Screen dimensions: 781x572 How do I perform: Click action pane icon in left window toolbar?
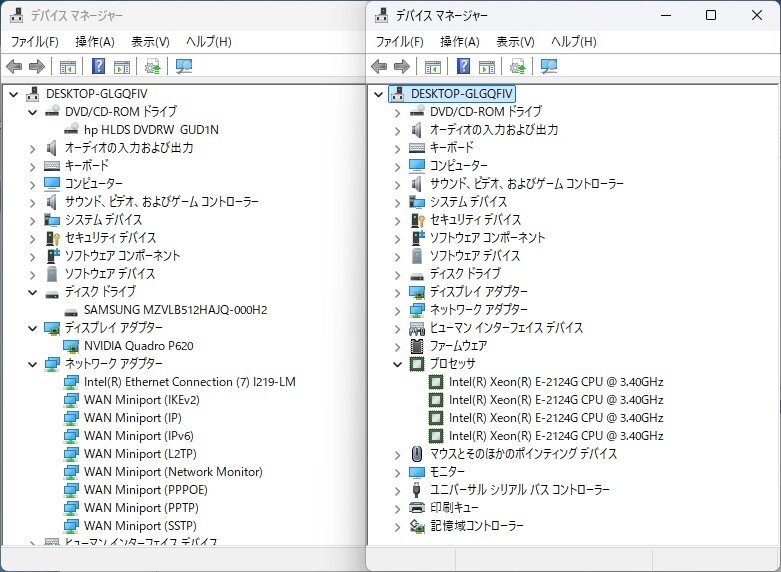(122, 66)
